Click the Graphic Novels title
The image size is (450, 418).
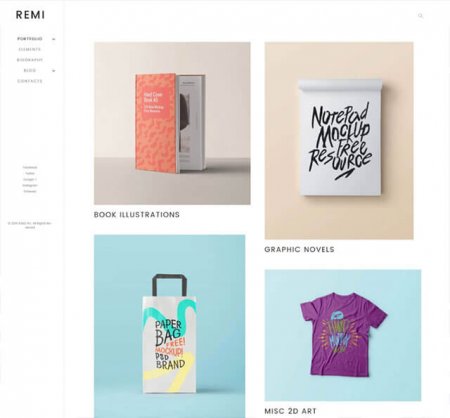(x=299, y=249)
